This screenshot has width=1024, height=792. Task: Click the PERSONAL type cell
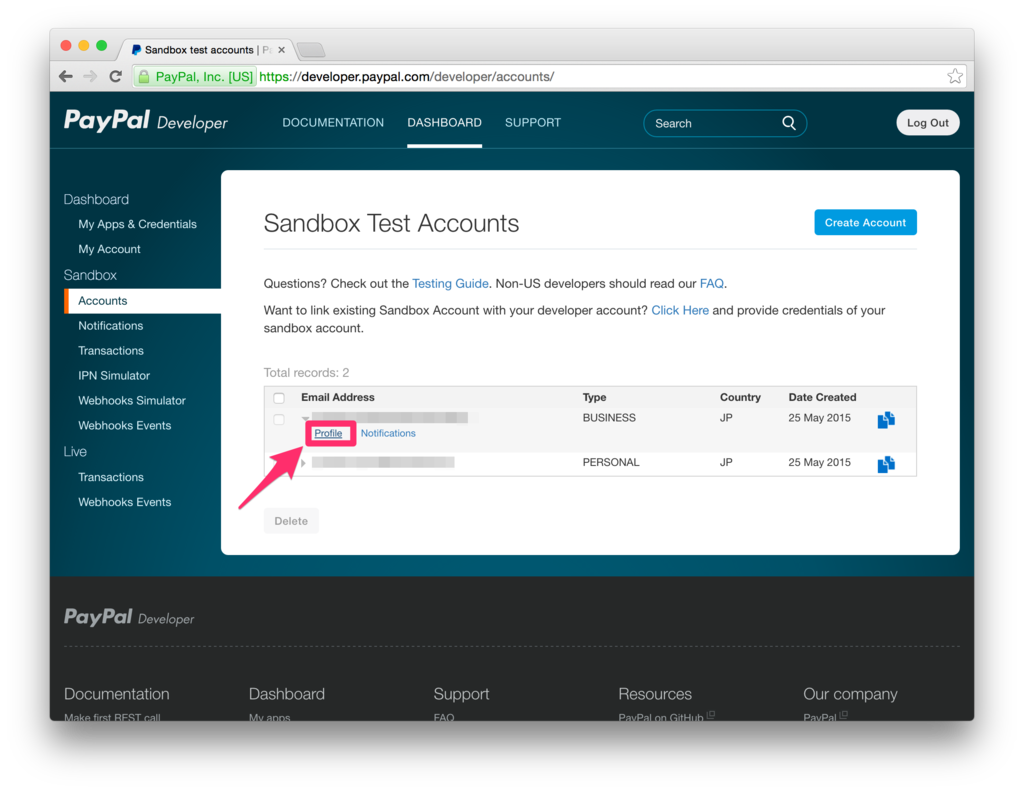click(x=611, y=462)
